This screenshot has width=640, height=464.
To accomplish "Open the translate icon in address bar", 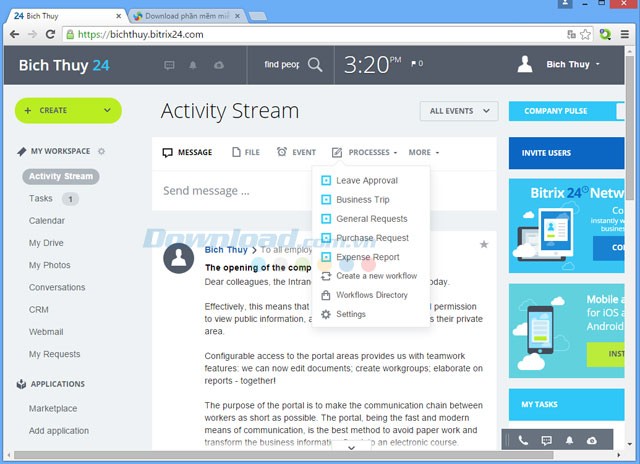I will tap(571, 34).
